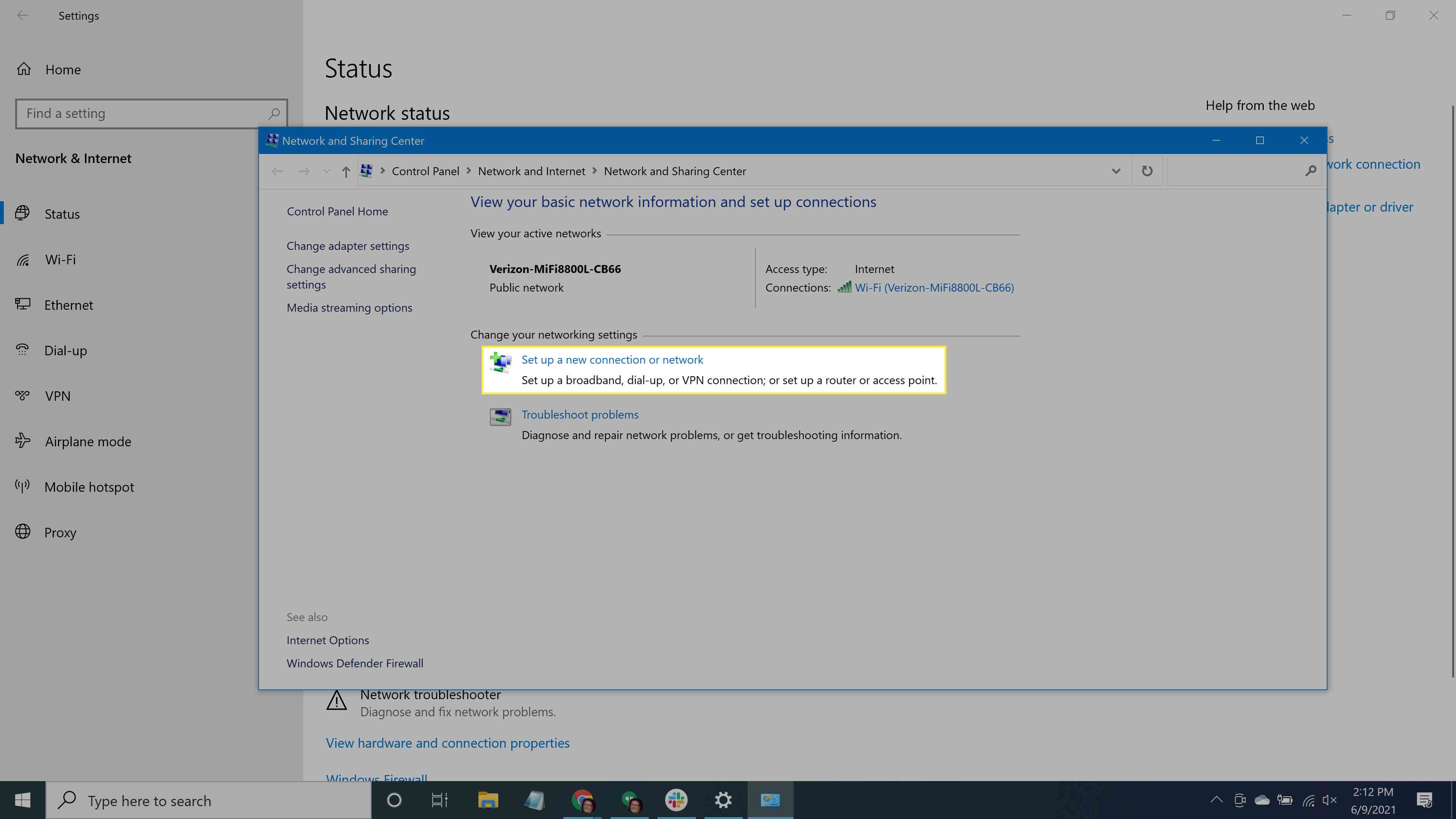Toggle VPN setting in the left sidebar

coord(56,395)
